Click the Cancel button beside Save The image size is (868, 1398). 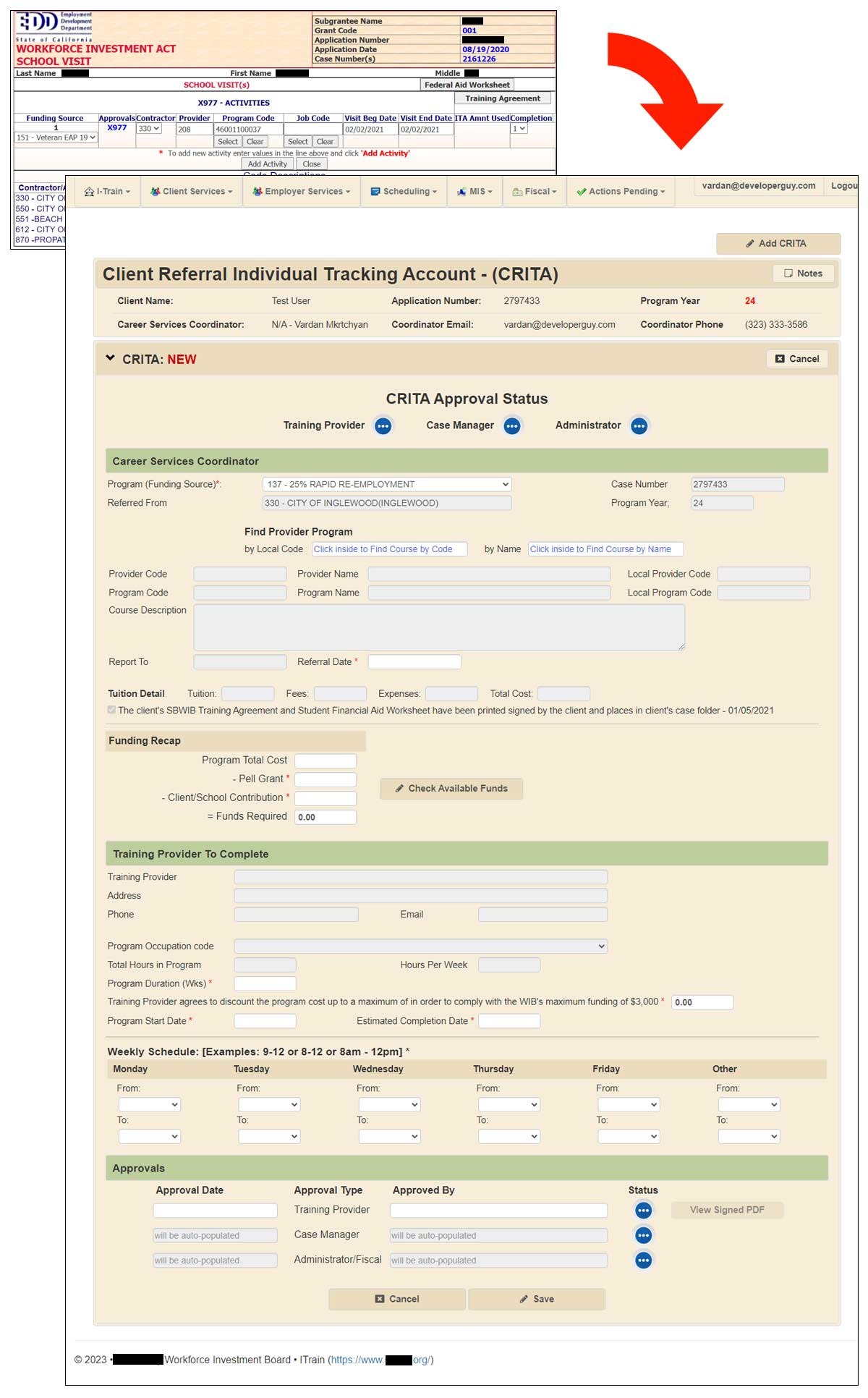397,1299
